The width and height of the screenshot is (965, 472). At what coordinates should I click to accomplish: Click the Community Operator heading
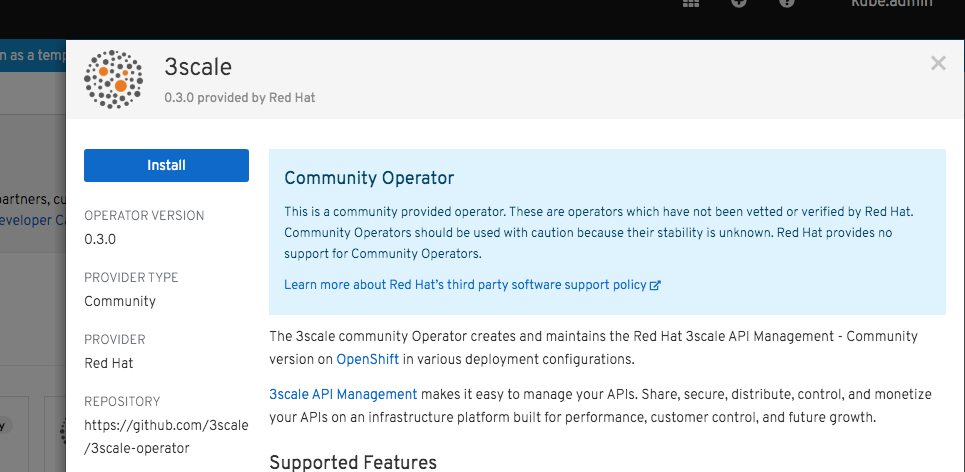coord(369,178)
